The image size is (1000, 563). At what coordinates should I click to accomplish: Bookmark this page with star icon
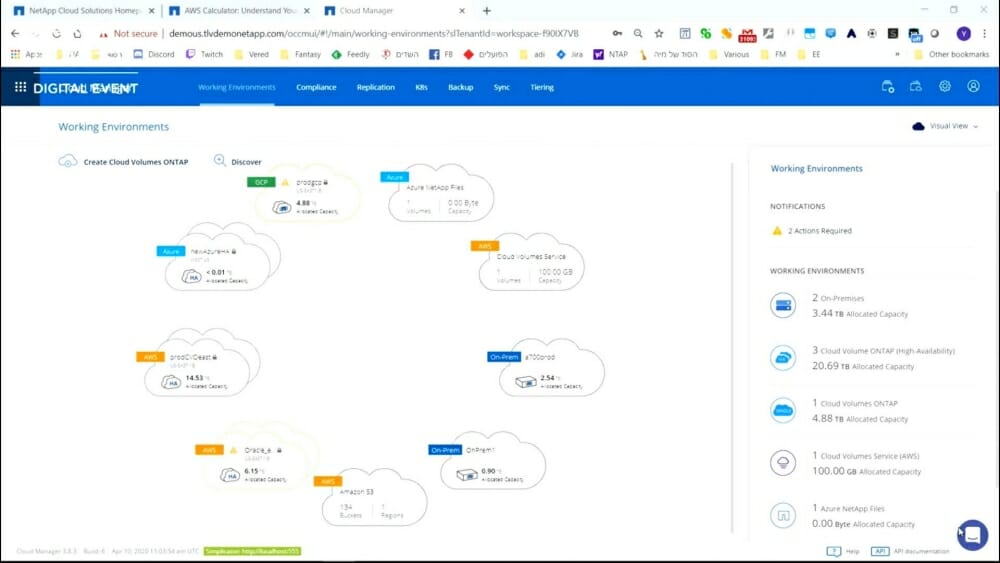point(659,33)
